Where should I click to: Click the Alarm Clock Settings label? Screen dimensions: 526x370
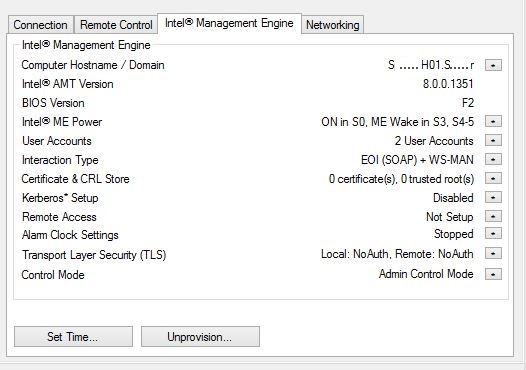70,235
